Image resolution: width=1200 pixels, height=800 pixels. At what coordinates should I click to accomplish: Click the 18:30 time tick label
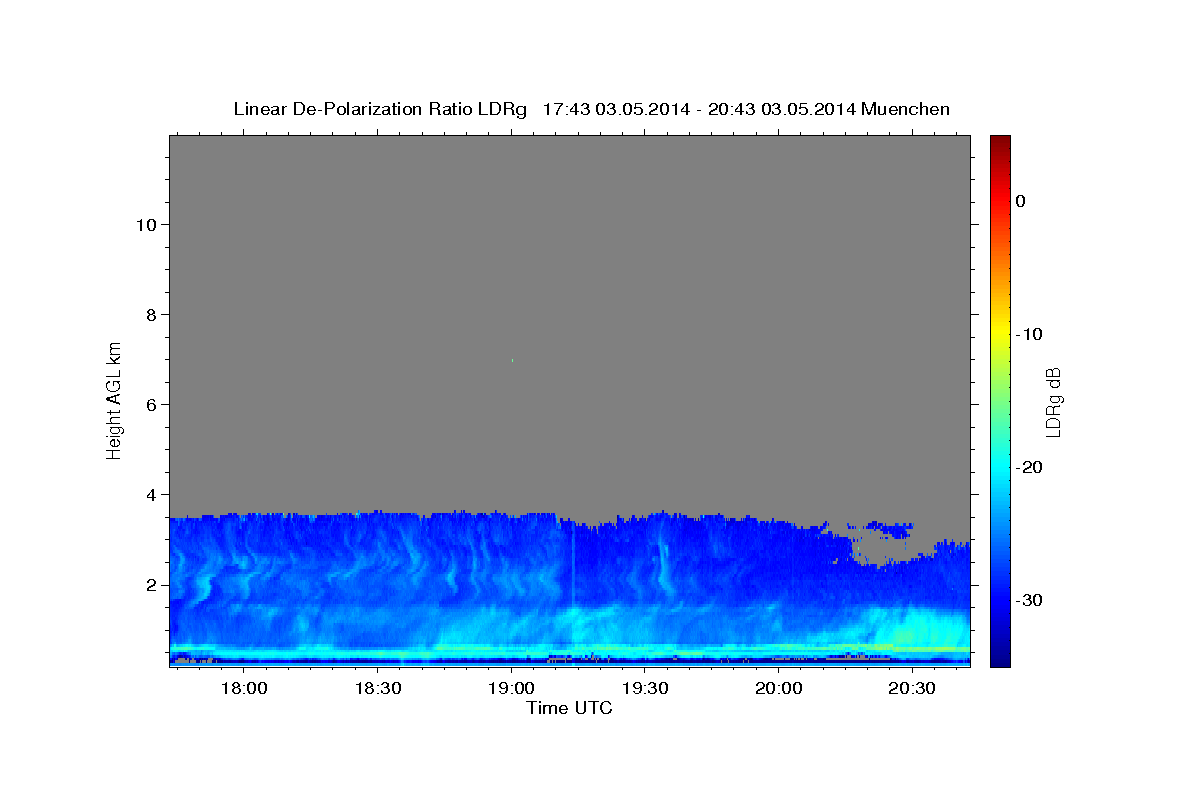point(377,689)
